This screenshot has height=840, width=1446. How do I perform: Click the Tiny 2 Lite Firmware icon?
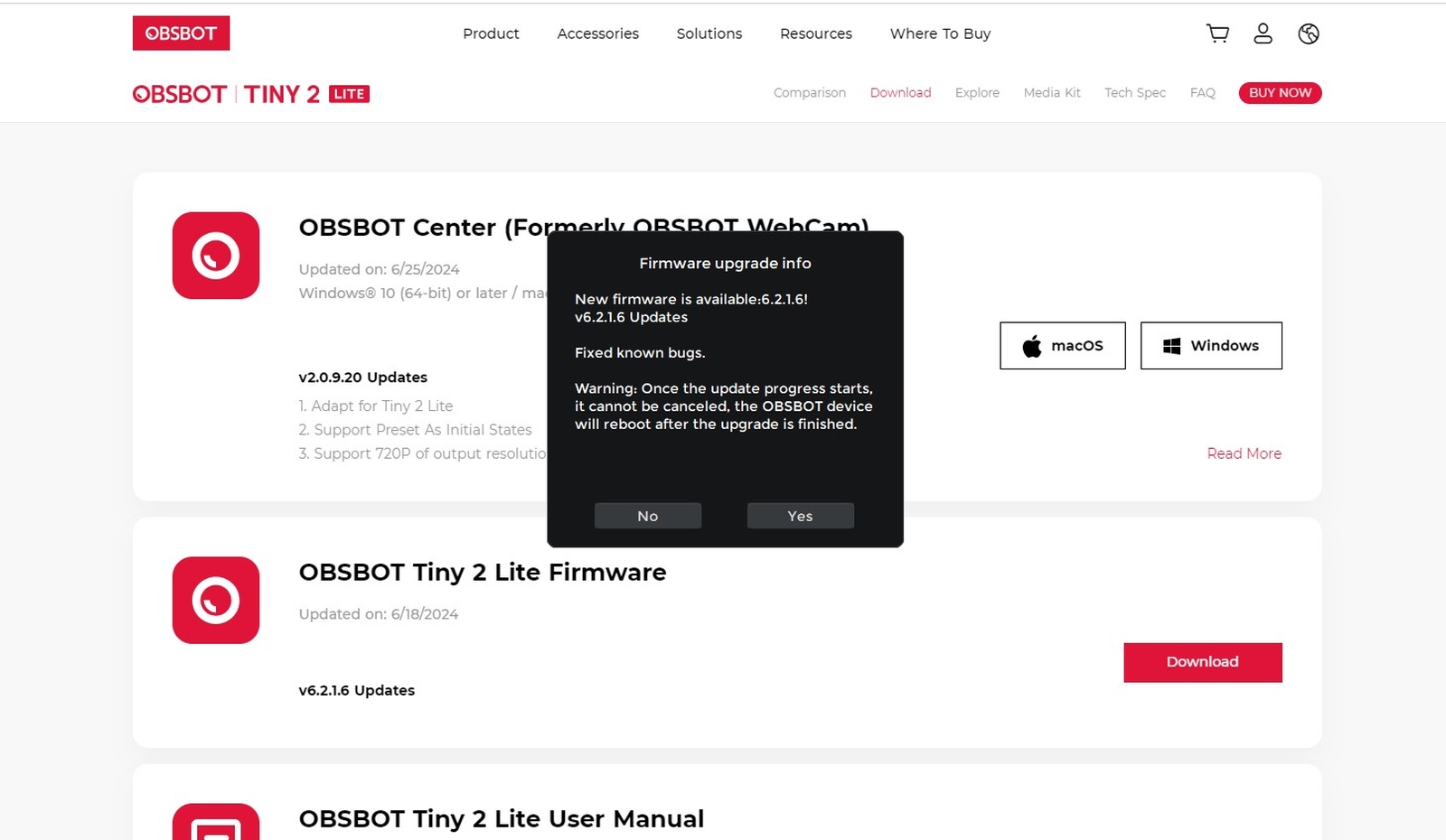pos(216,601)
